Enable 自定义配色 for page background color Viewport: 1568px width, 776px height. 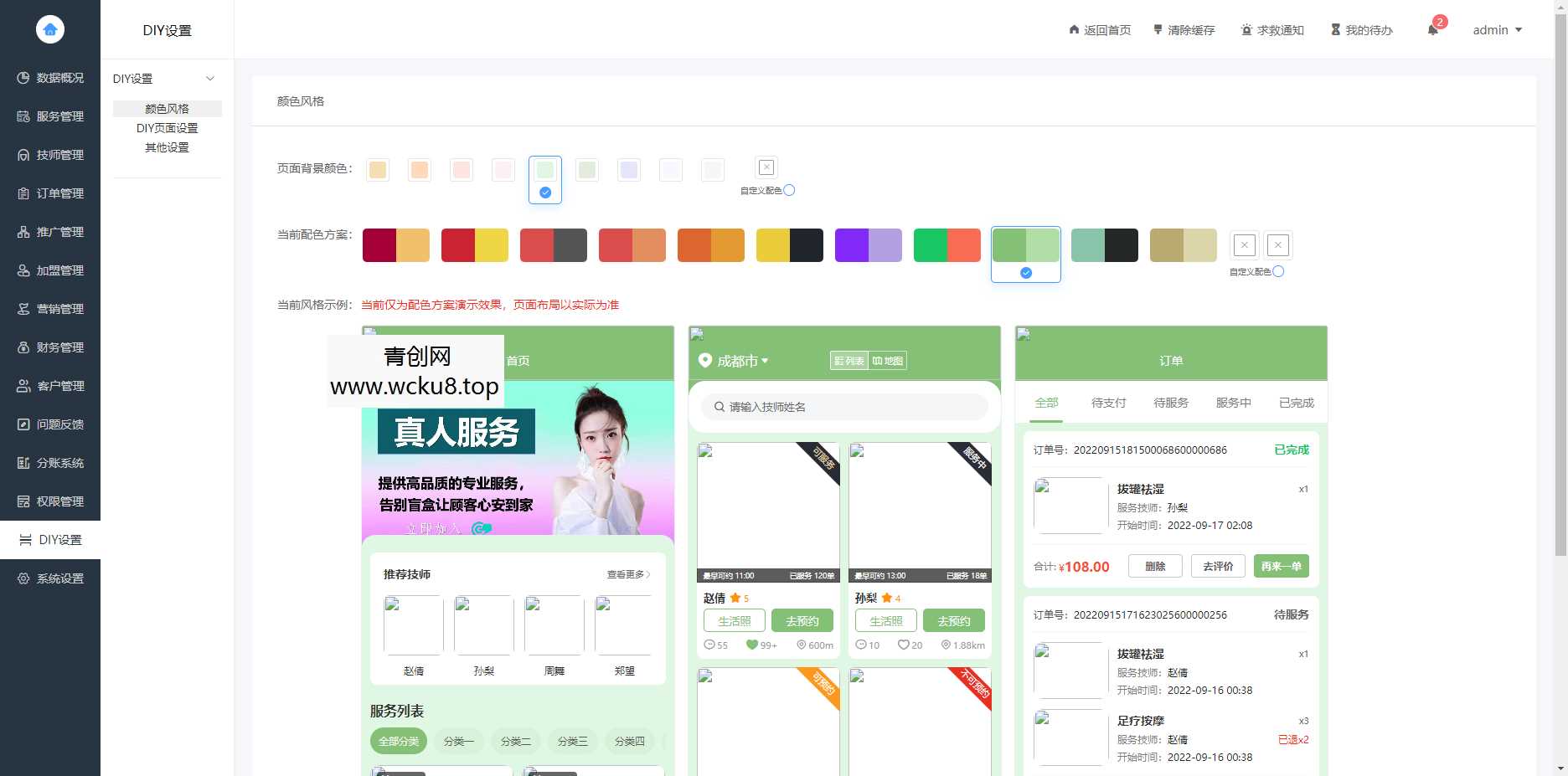[x=788, y=190]
